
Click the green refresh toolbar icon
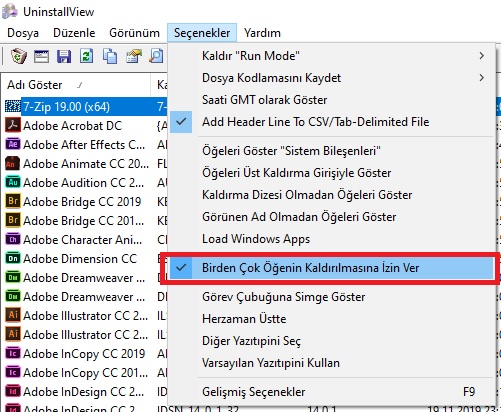pyautogui.click(x=87, y=56)
